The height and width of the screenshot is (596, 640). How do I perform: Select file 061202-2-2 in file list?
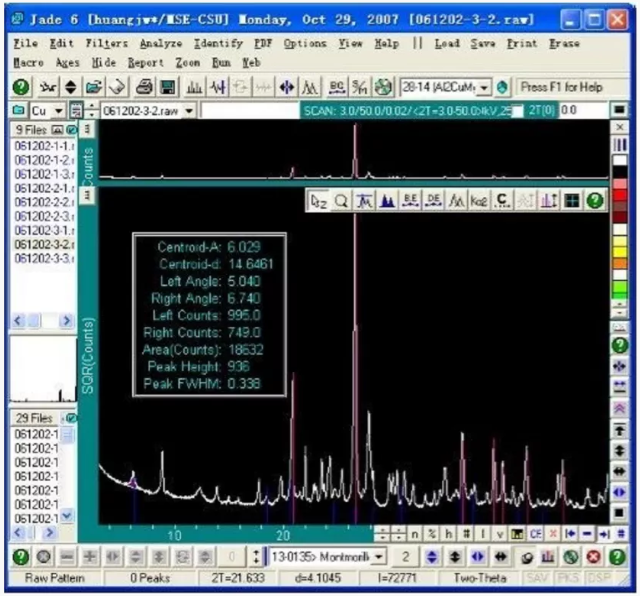[x=44, y=202]
